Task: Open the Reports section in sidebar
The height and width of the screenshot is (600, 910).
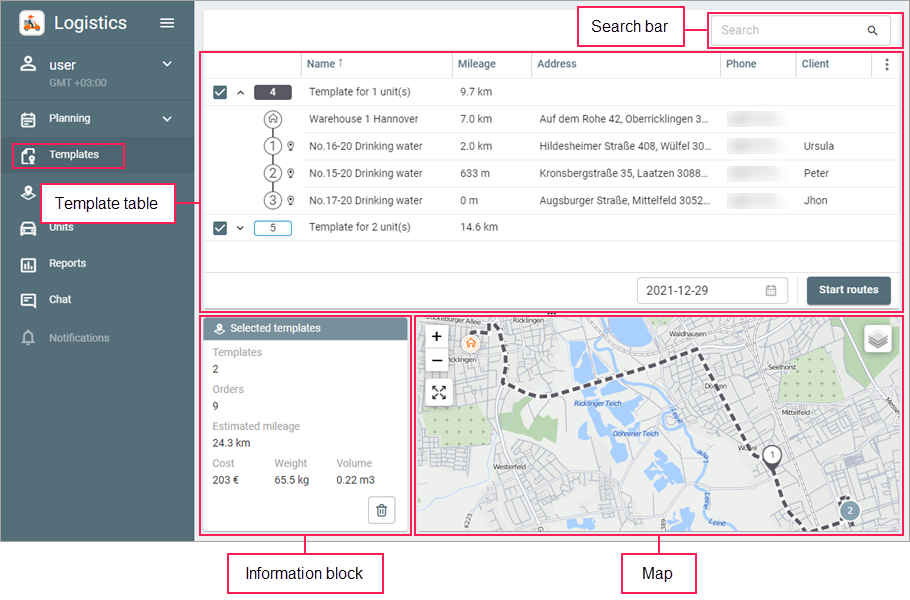Action: pyautogui.click(x=68, y=264)
